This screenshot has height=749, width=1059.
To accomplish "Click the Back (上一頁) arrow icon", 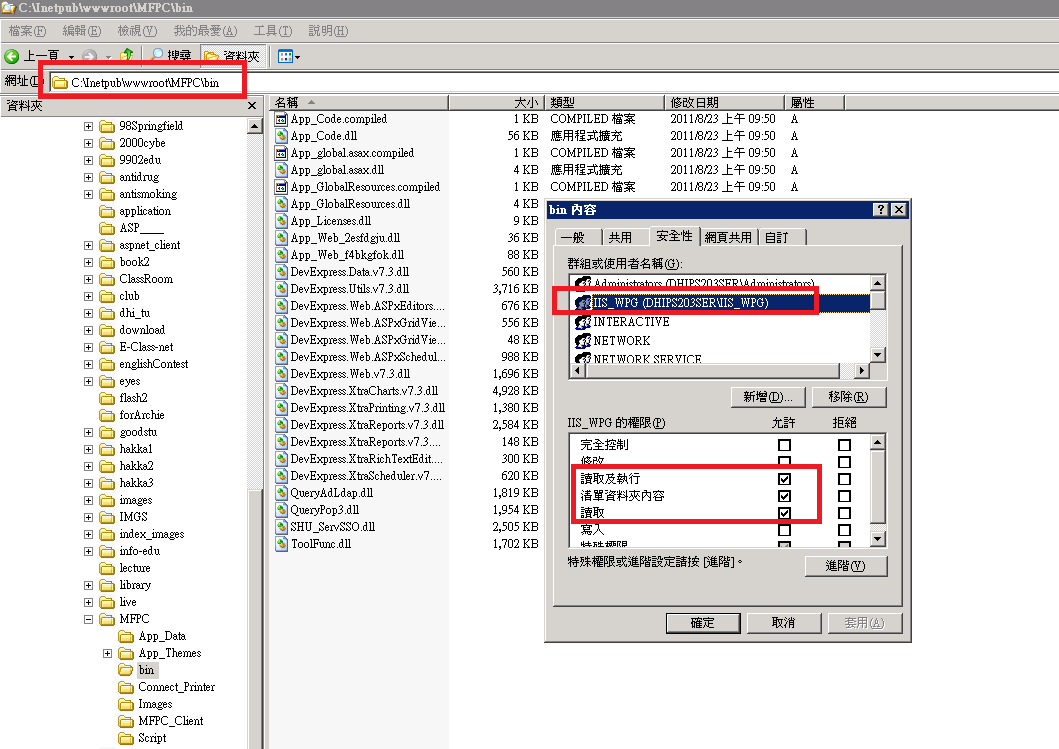I will (13, 56).
